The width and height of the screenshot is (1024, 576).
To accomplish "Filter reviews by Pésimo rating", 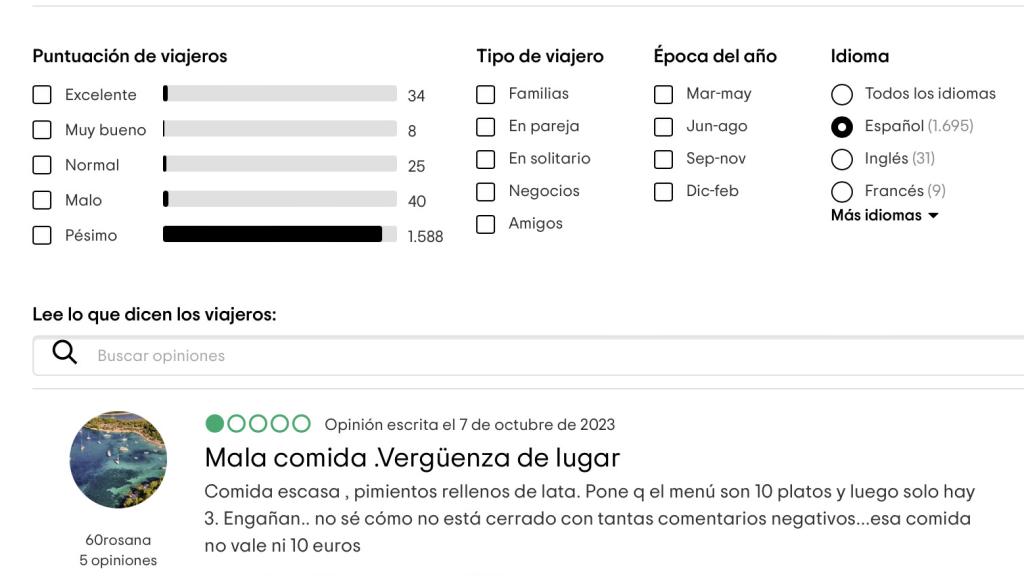I will [41, 234].
